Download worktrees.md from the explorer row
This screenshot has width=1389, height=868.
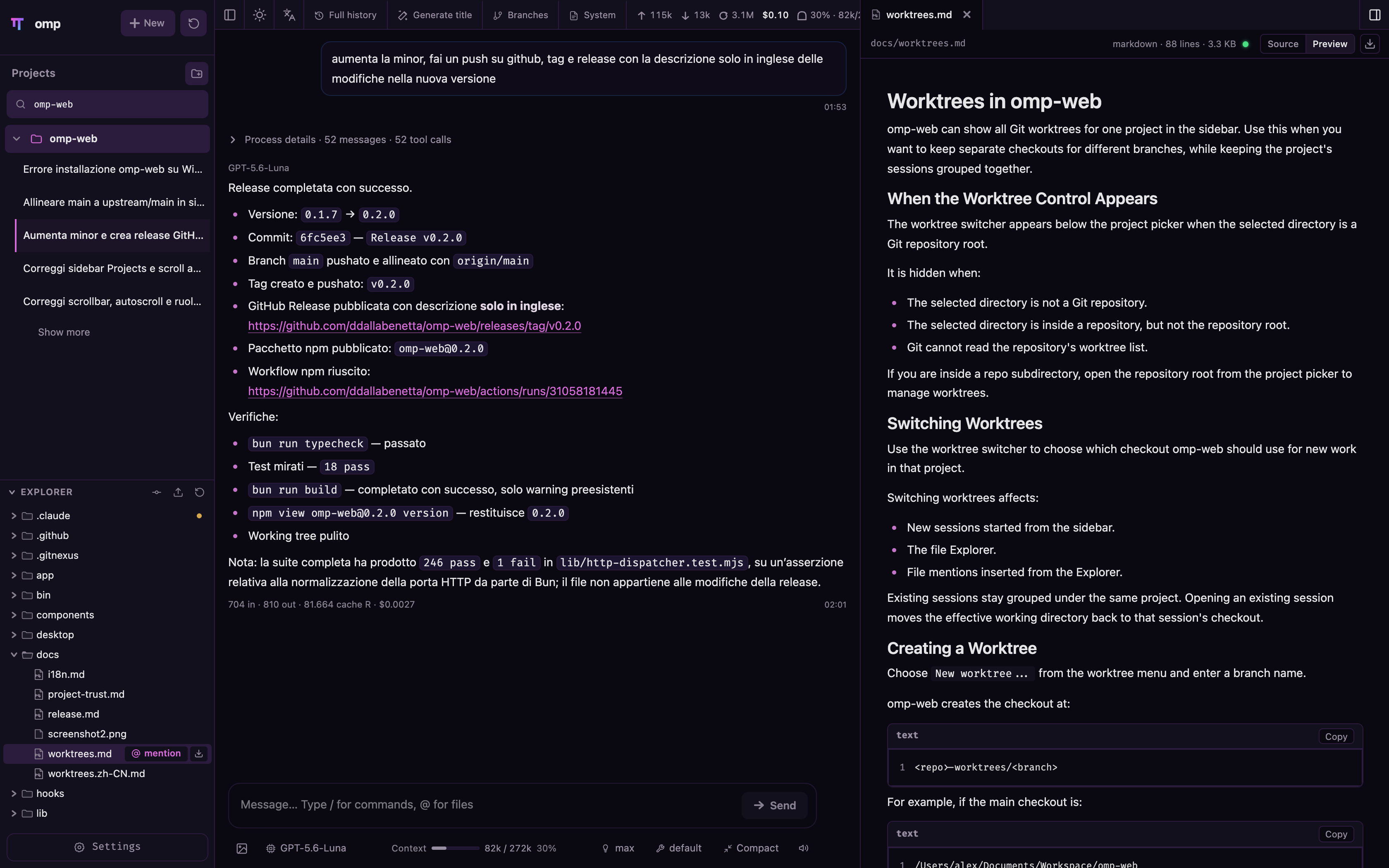198,754
